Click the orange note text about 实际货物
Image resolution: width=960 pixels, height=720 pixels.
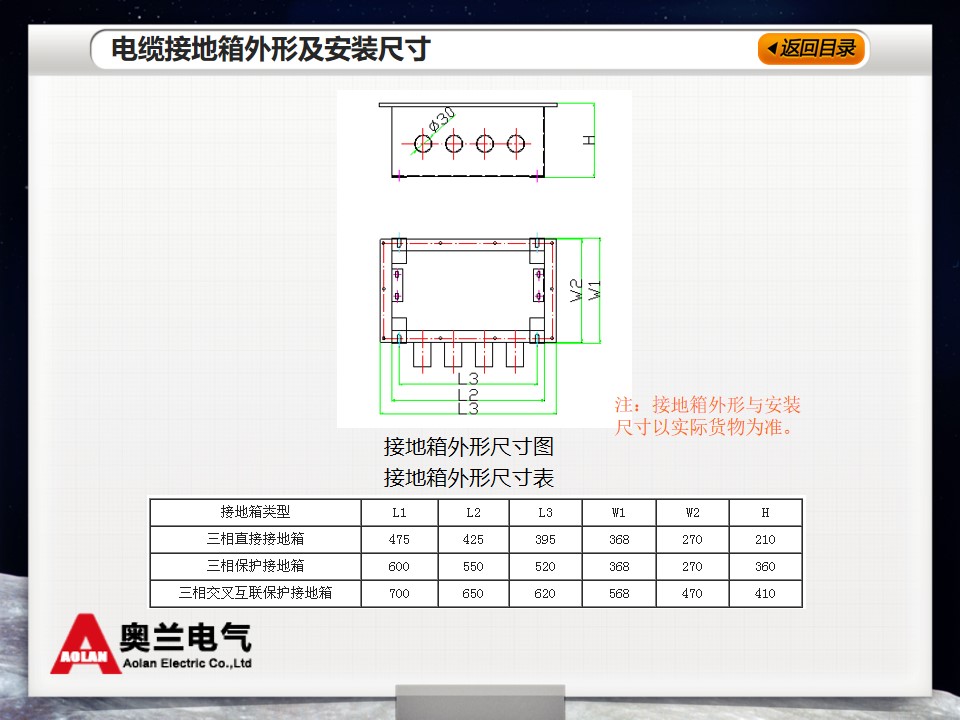pos(707,416)
